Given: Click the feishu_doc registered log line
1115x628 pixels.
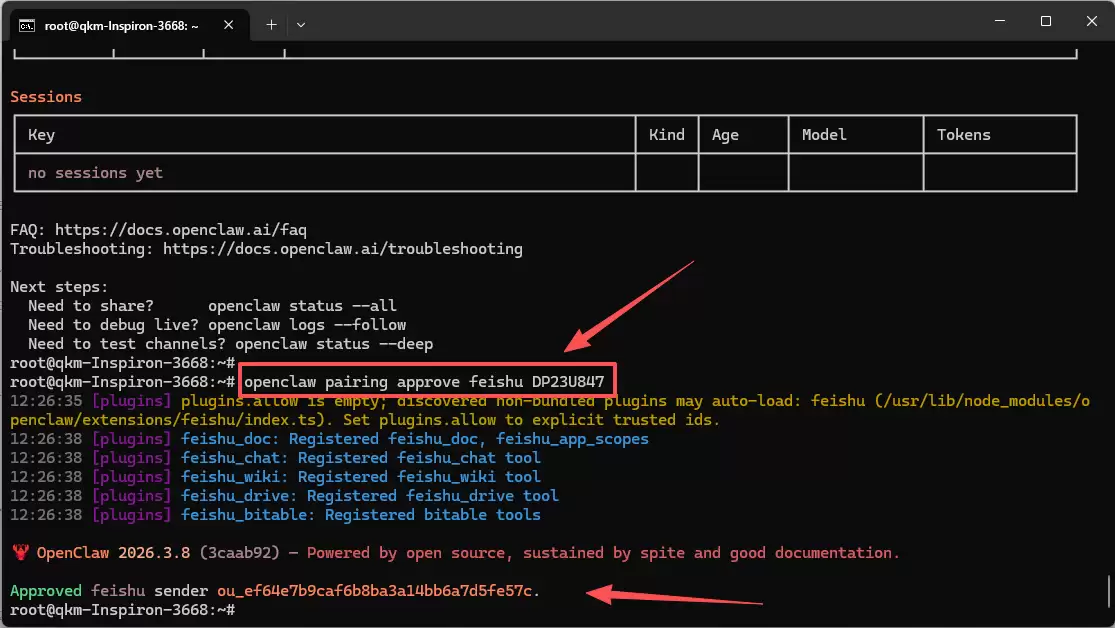Looking at the screenshot, I should click(x=329, y=439).
